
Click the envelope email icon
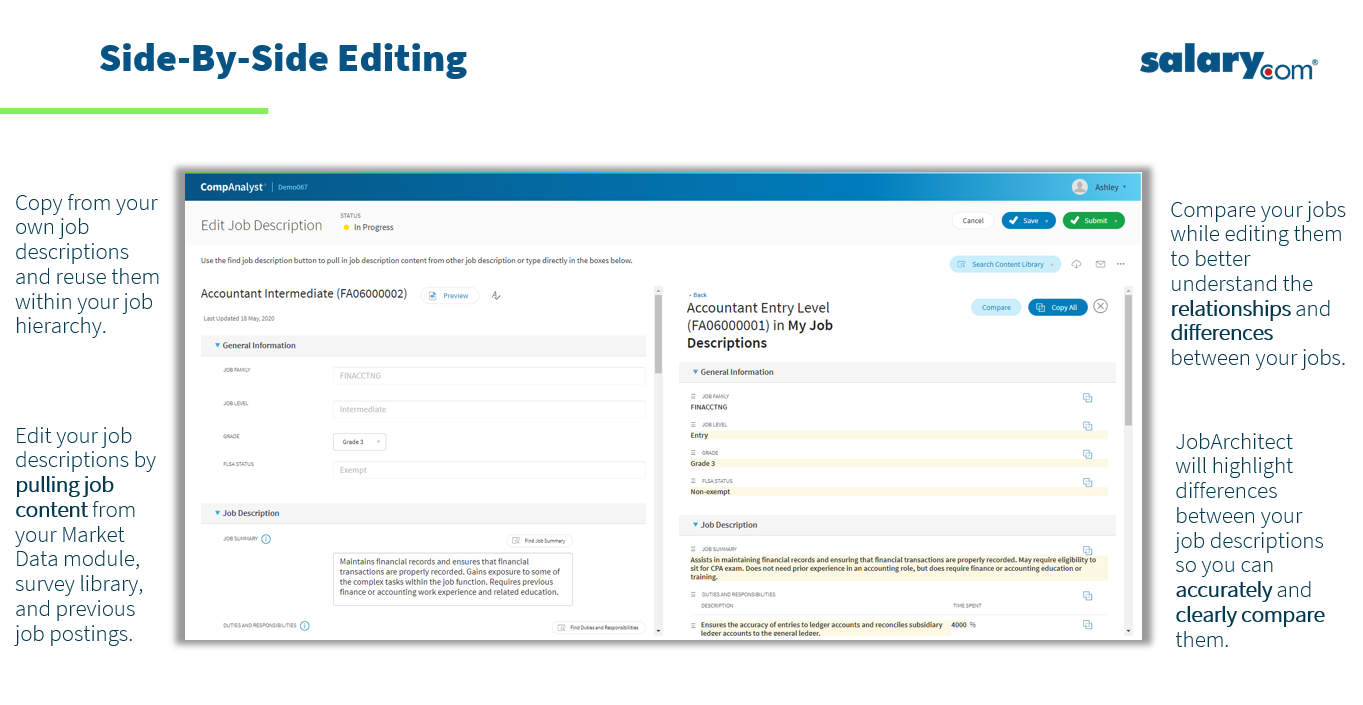click(x=1100, y=264)
